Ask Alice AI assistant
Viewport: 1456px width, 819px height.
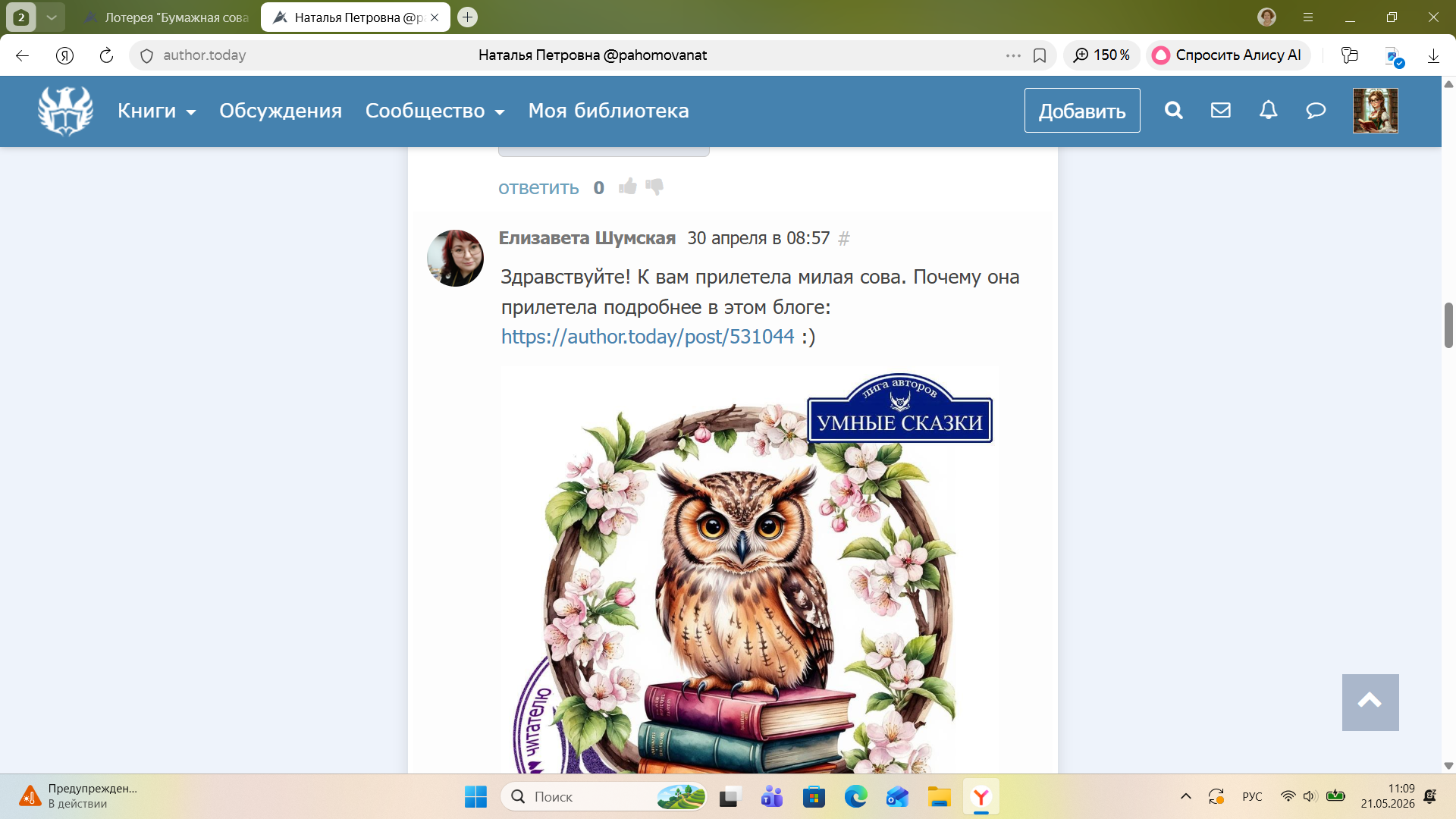(1228, 55)
